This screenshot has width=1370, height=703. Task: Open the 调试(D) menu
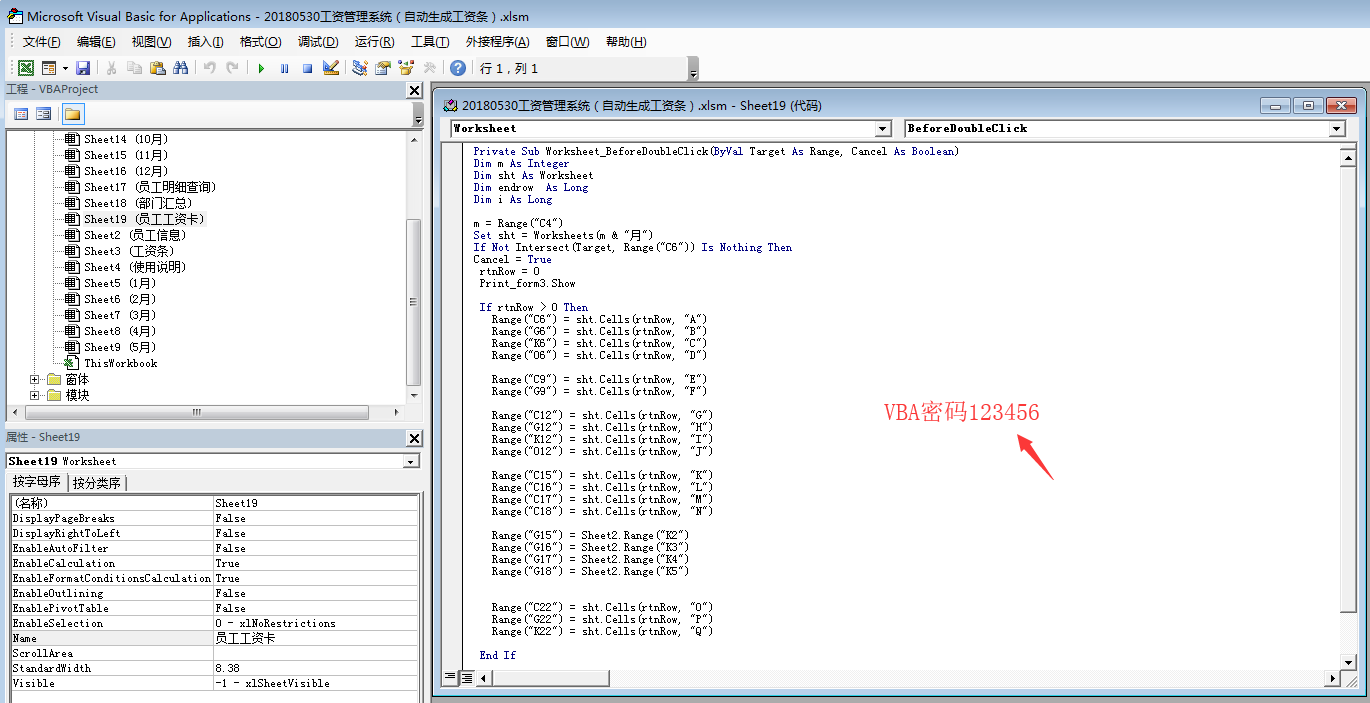pyautogui.click(x=318, y=42)
